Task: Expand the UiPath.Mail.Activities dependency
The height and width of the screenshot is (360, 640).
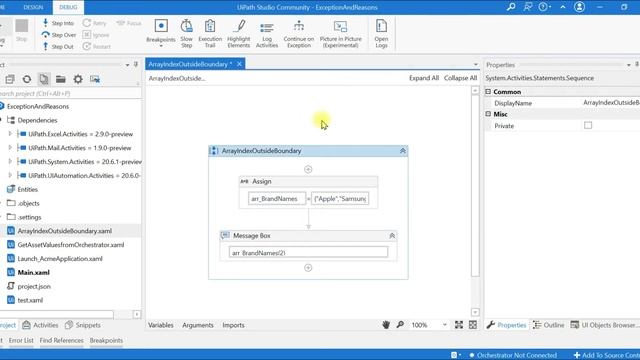Action: [10, 148]
